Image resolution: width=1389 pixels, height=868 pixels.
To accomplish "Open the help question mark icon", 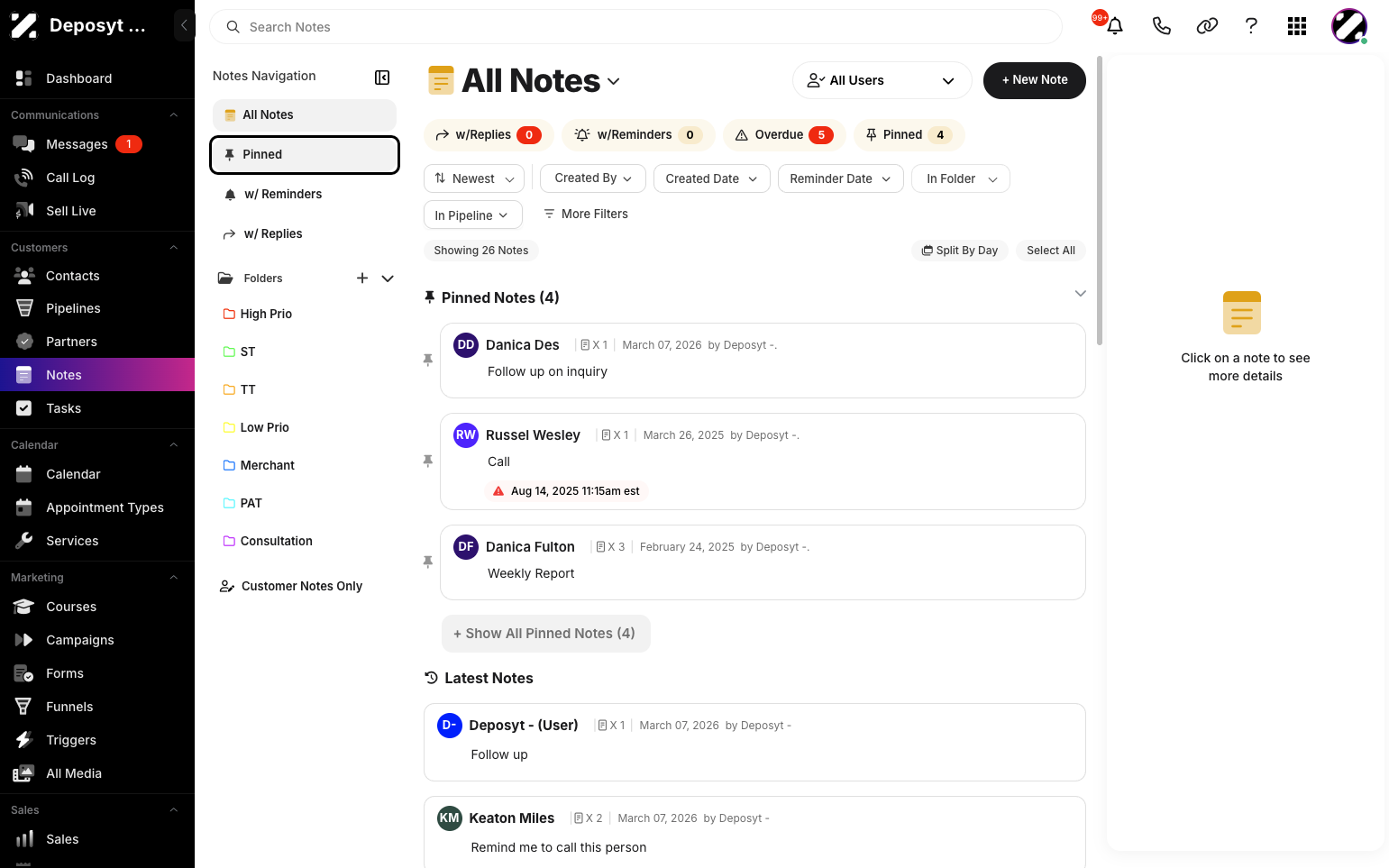I will tap(1251, 26).
